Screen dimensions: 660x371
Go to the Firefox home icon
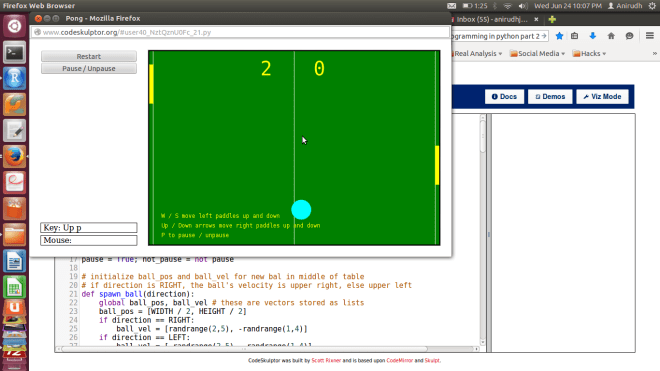(x=611, y=36)
